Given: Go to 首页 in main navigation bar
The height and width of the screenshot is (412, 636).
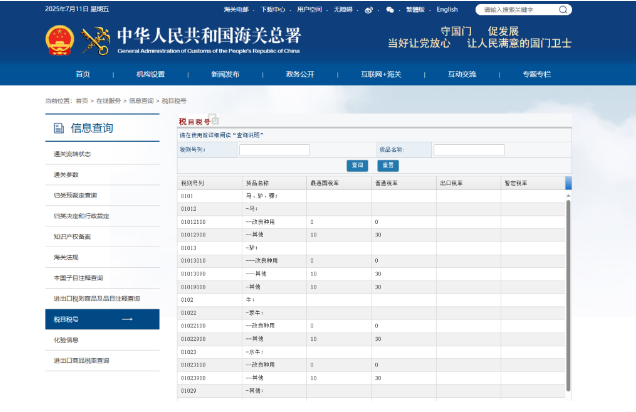Looking at the screenshot, I should (x=83, y=74).
